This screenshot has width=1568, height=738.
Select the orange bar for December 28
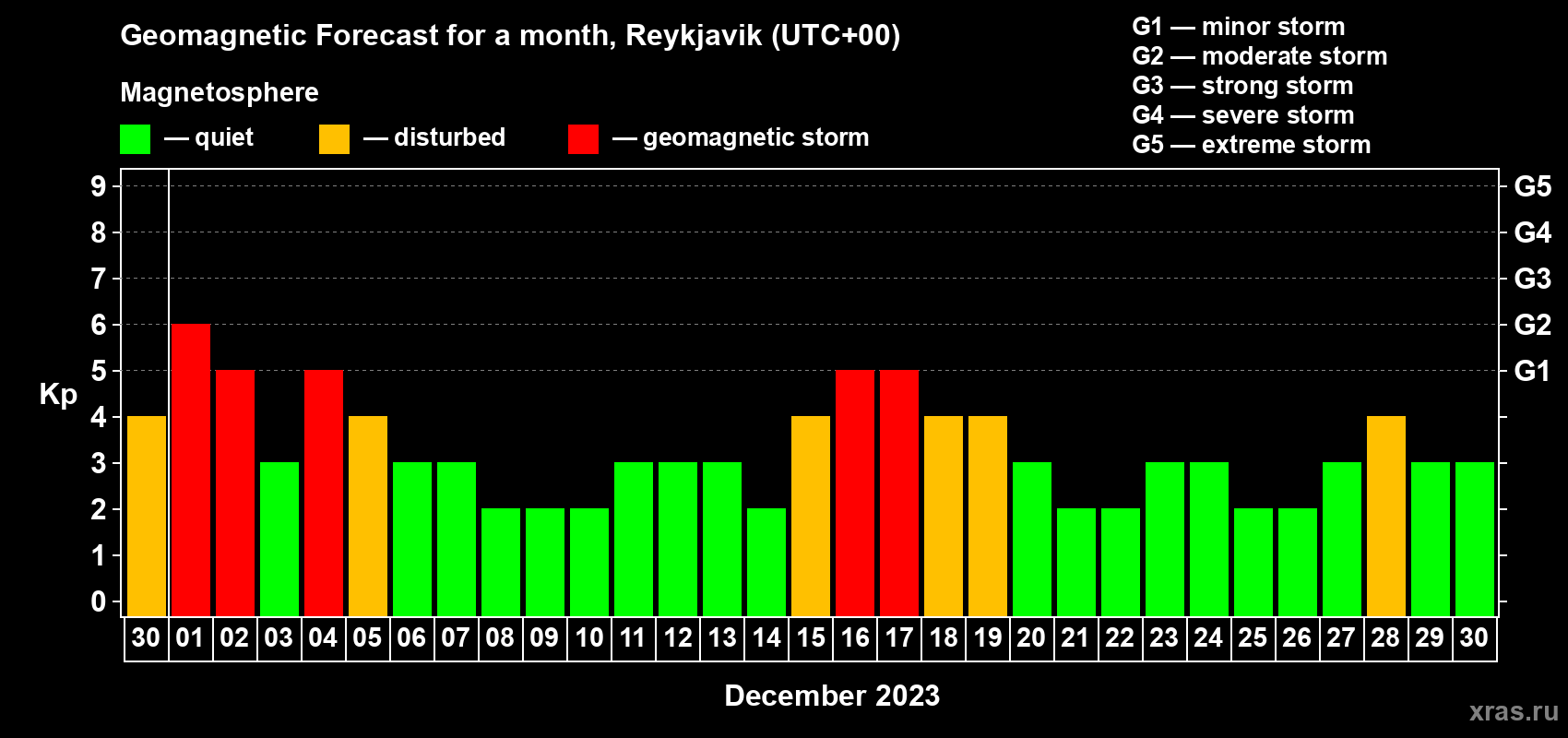click(1386, 516)
